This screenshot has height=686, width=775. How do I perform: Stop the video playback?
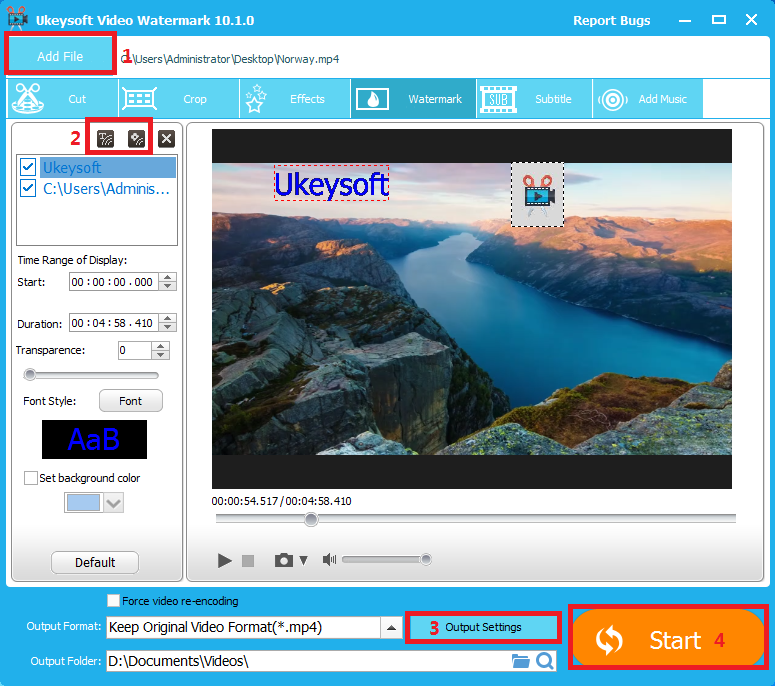(248, 560)
